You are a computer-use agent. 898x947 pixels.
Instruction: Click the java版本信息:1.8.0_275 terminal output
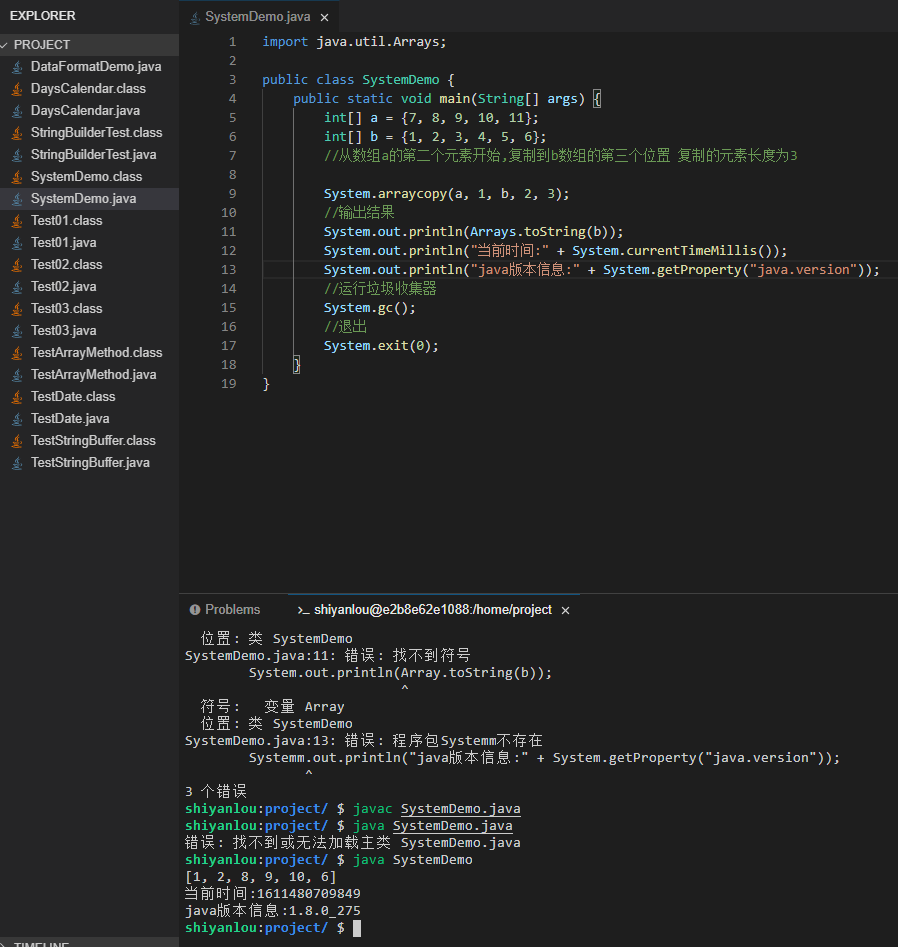[x=272, y=911]
